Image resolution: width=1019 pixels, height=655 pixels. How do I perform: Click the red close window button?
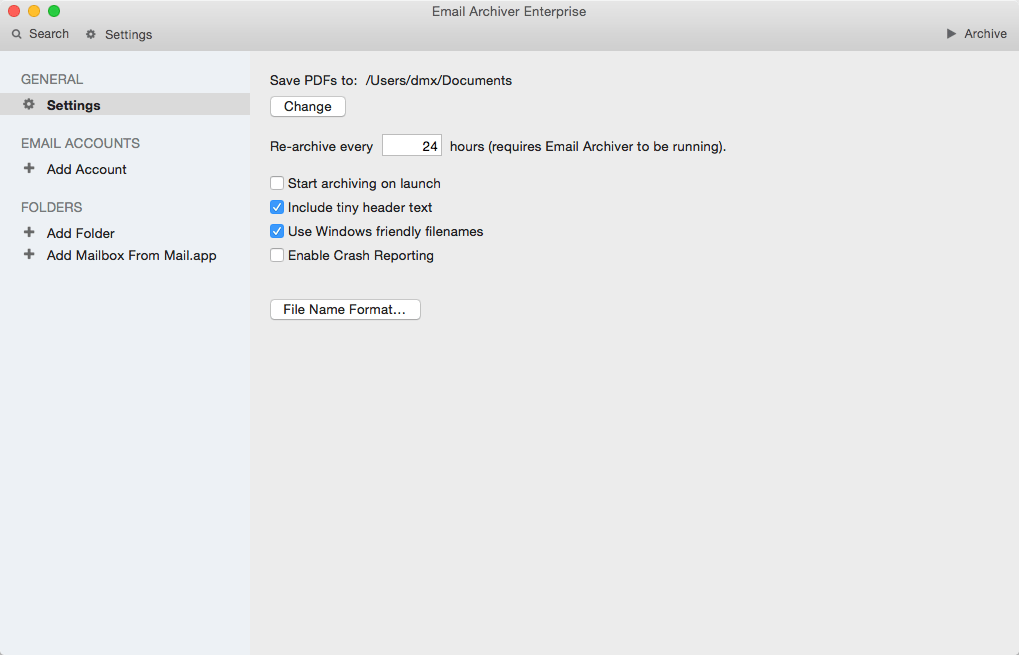pyautogui.click(x=14, y=11)
